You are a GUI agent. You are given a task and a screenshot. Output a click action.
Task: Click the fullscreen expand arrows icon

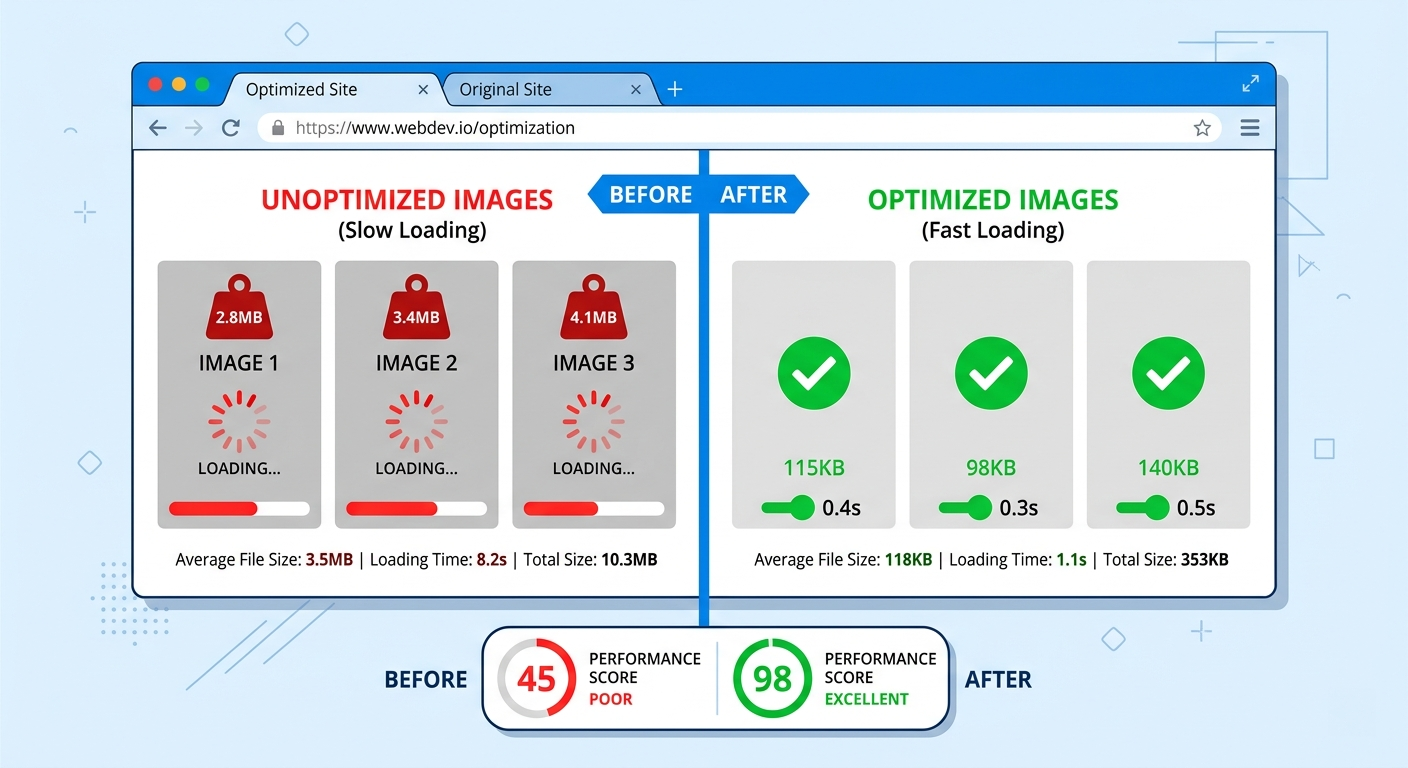(1250, 85)
